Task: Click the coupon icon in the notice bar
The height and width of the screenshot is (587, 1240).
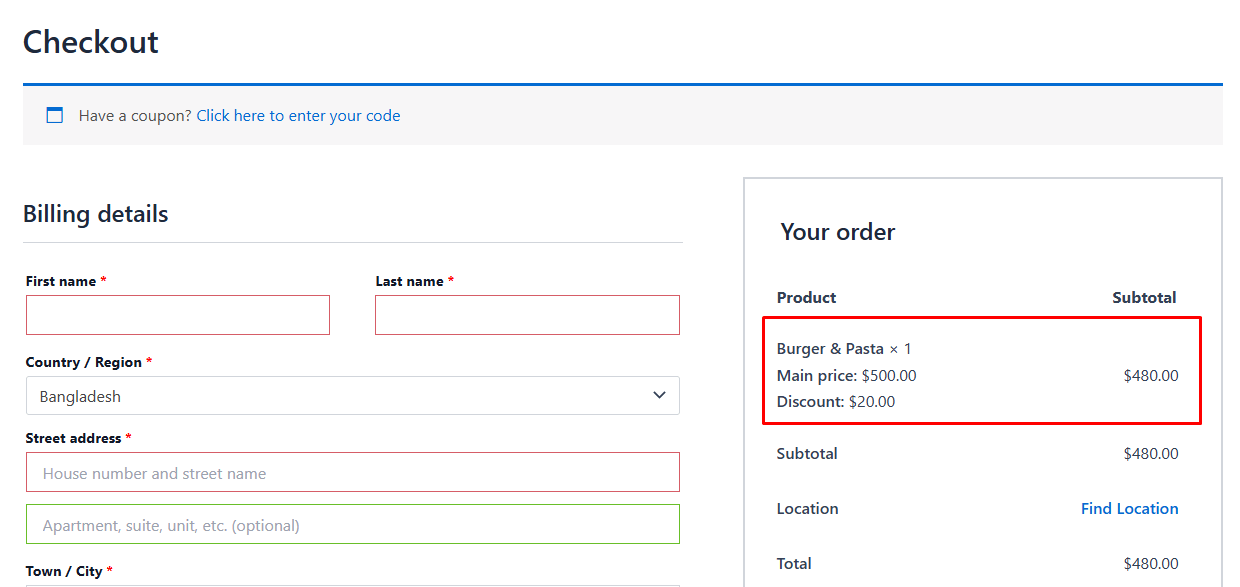Action: point(55,116)
